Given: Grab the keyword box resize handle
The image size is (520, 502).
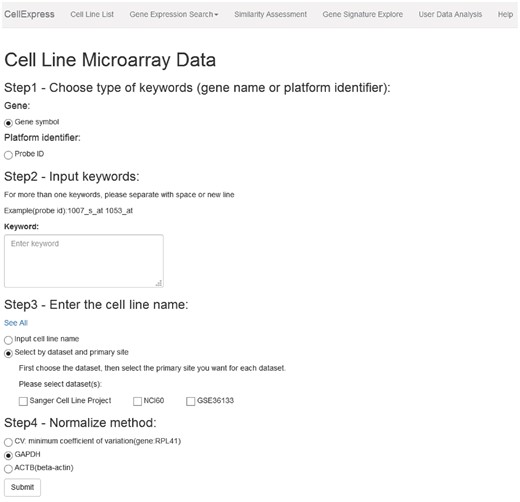Looking at the screenshot, I should pos(159,283).
